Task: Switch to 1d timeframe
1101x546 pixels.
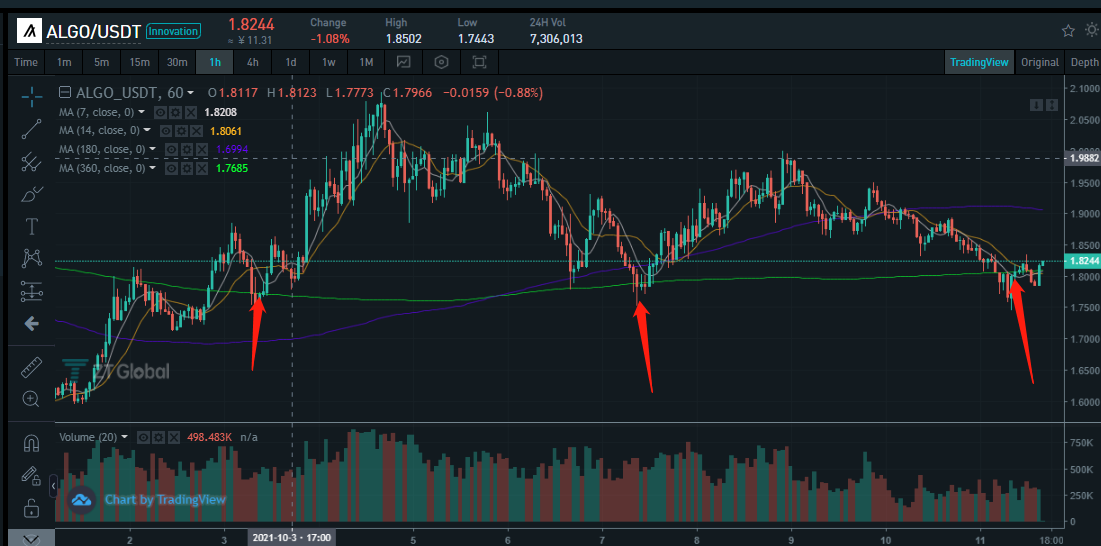Action: [291, 62]
